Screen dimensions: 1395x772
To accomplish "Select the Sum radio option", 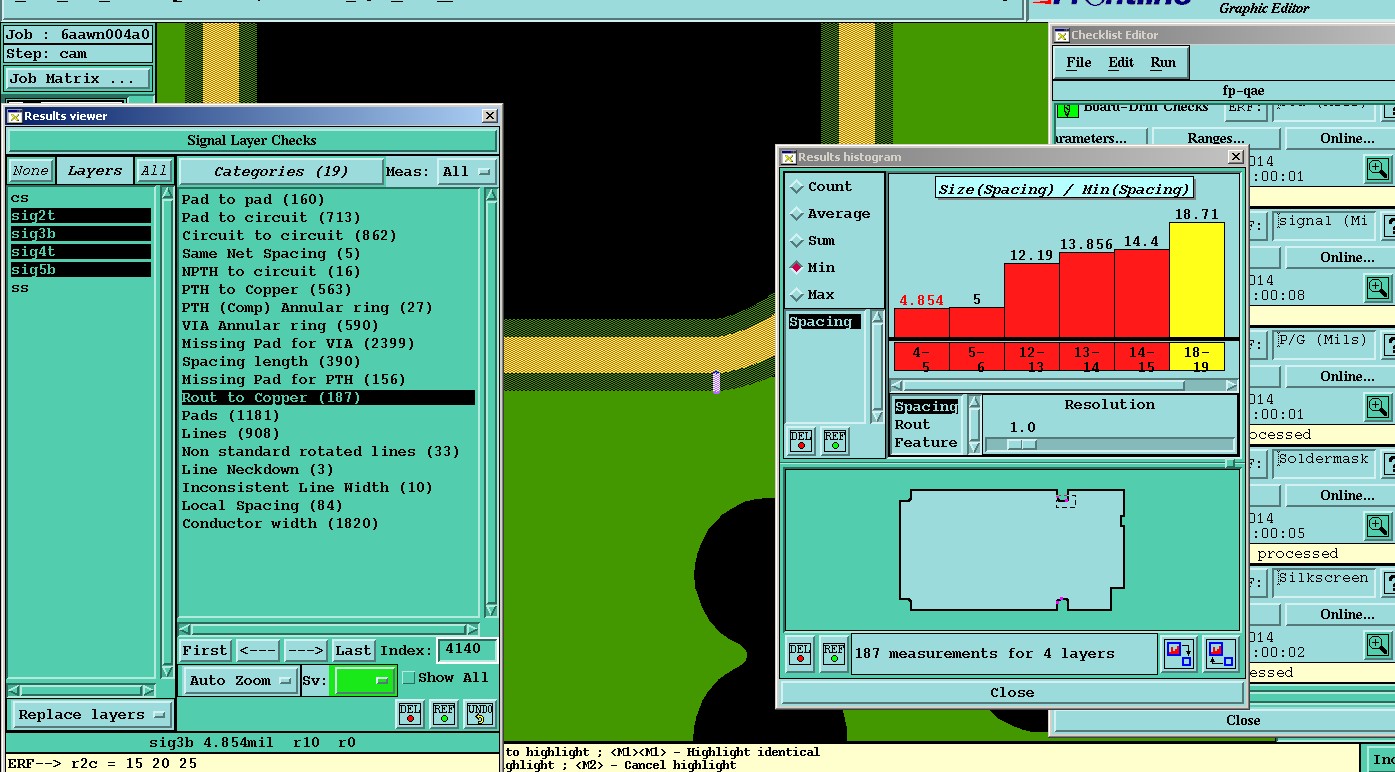I will (797, 241).
